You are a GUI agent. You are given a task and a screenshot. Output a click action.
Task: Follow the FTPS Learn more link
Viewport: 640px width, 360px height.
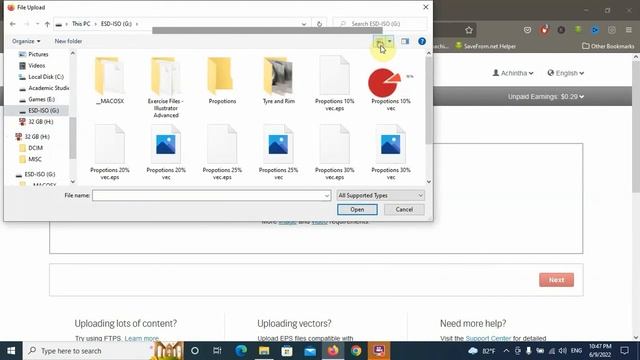142,338
